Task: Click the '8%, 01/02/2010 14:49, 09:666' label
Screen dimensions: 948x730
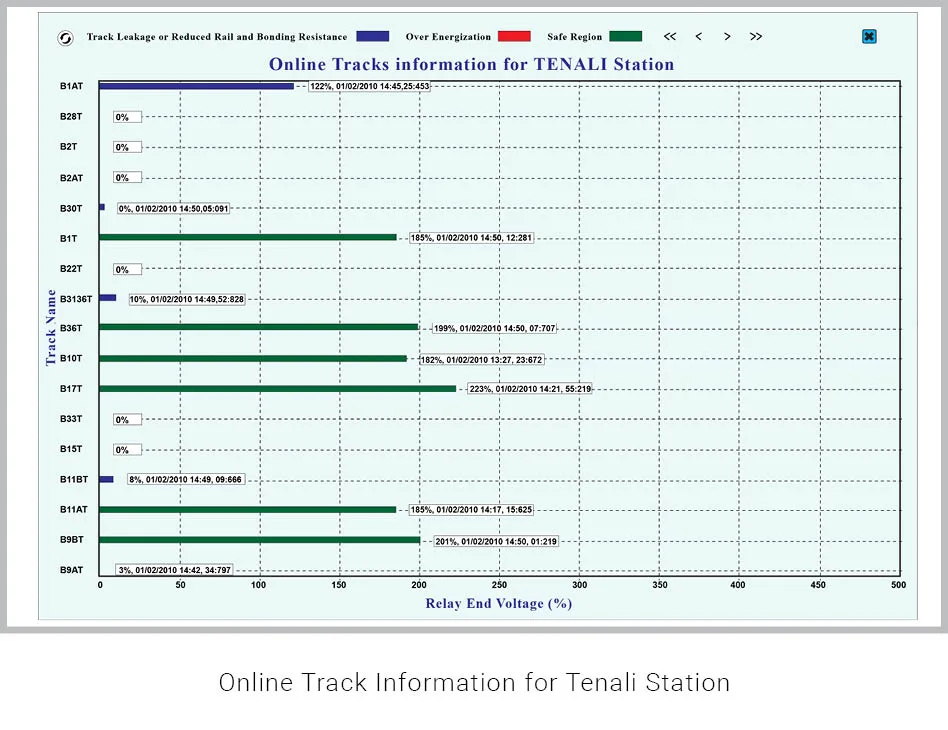Action: point(186,480)
